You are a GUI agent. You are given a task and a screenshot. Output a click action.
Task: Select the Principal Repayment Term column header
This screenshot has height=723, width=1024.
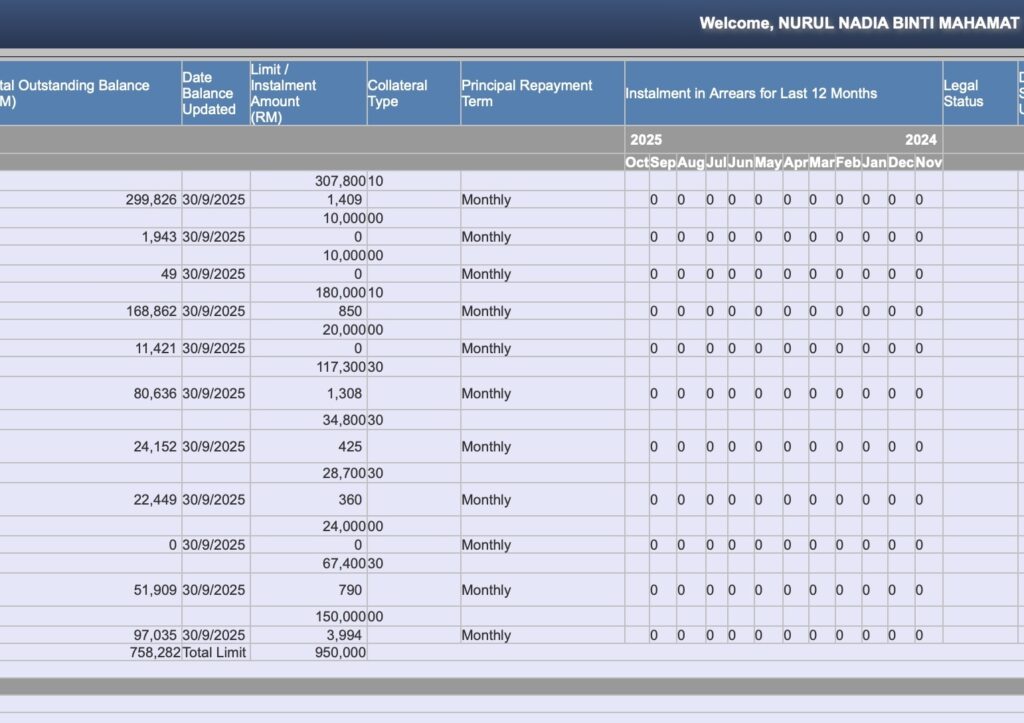(x=526, y=93)
